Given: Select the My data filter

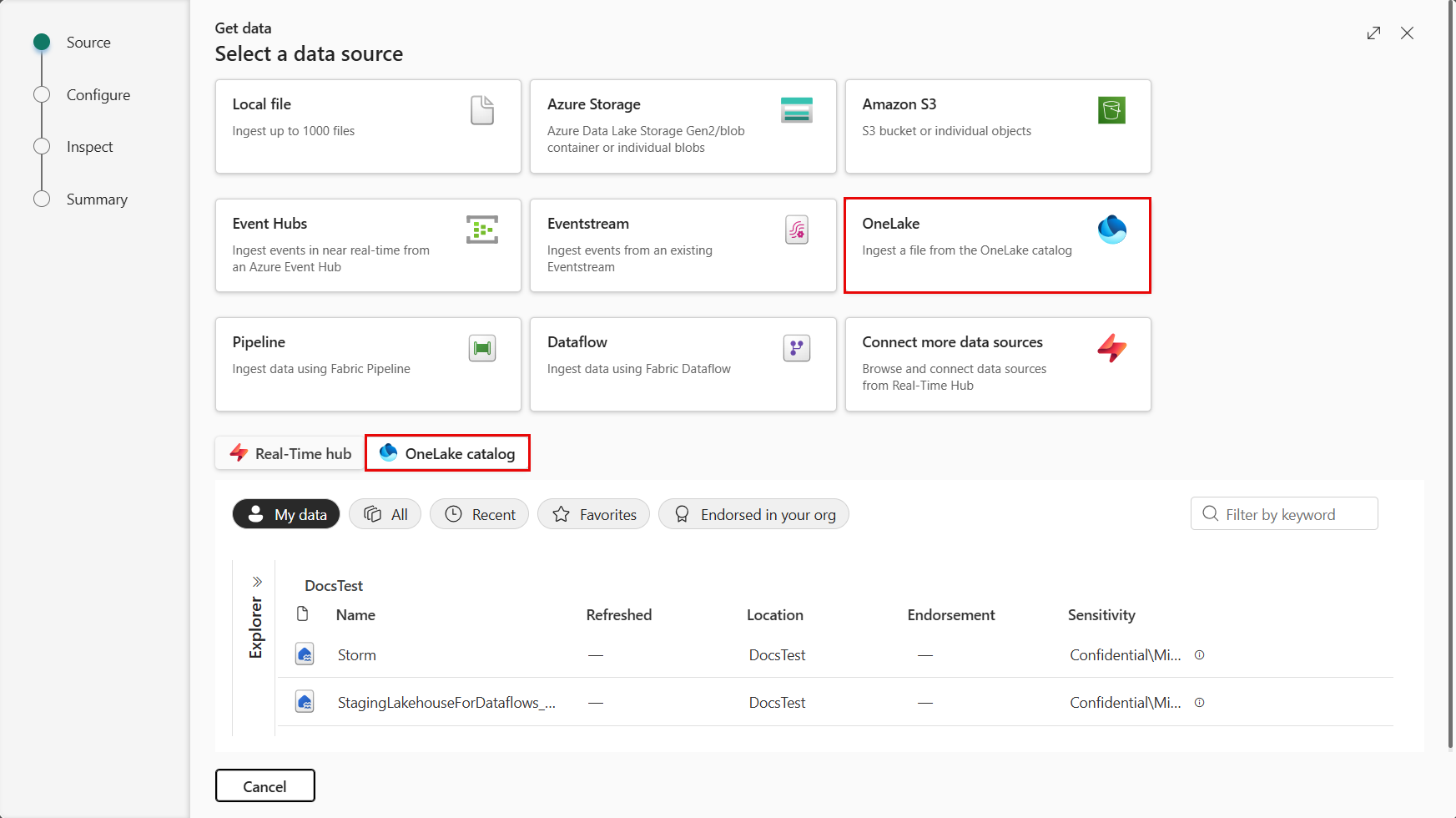Looking at the screenshot, I should pos(286,514).
